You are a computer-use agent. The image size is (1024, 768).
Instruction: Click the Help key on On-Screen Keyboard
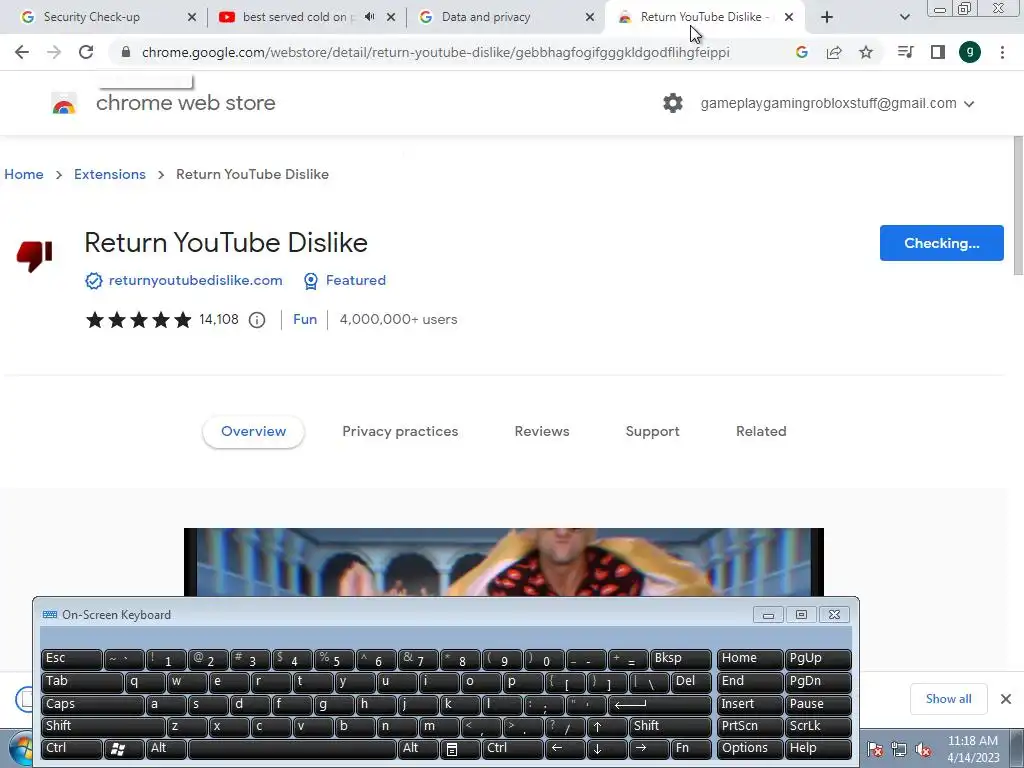pos(818,748)
